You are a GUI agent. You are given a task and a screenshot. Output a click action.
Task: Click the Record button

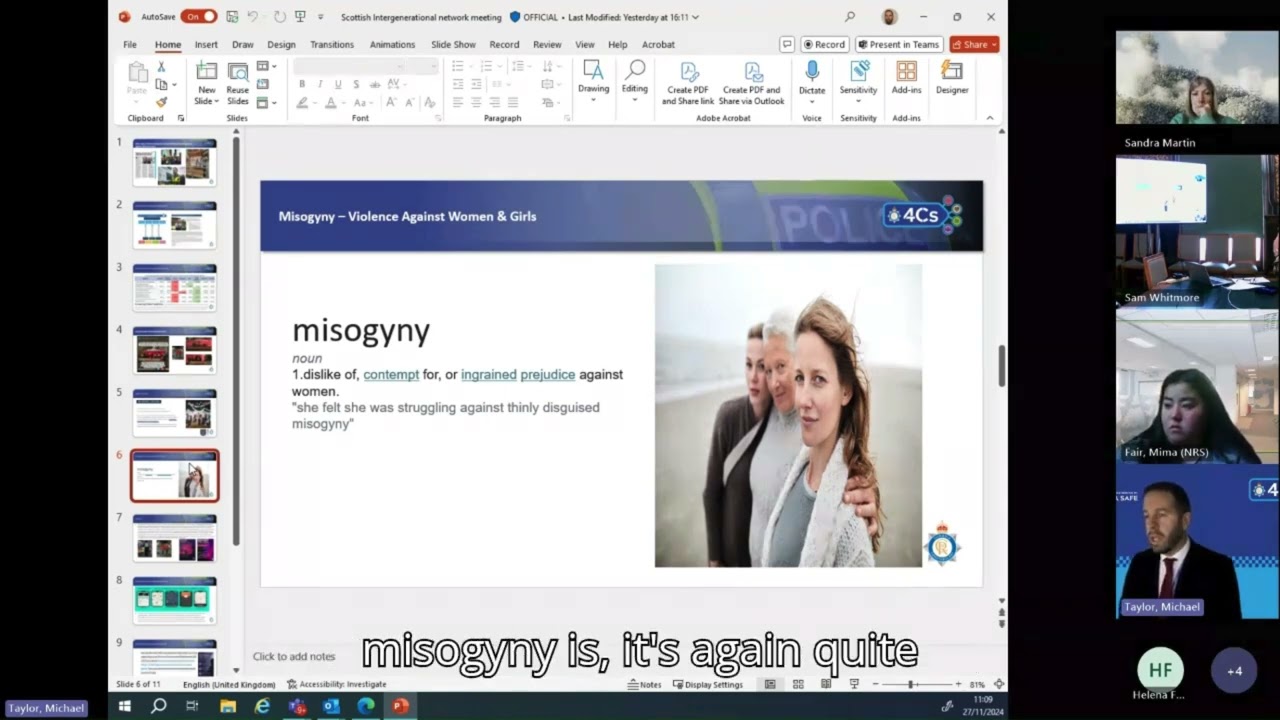tap(825, 44)
